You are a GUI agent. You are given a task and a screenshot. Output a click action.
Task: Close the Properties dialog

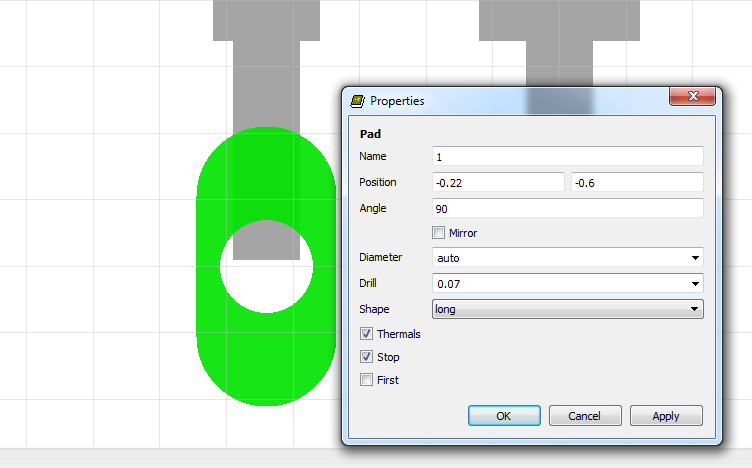coord(692,96)
